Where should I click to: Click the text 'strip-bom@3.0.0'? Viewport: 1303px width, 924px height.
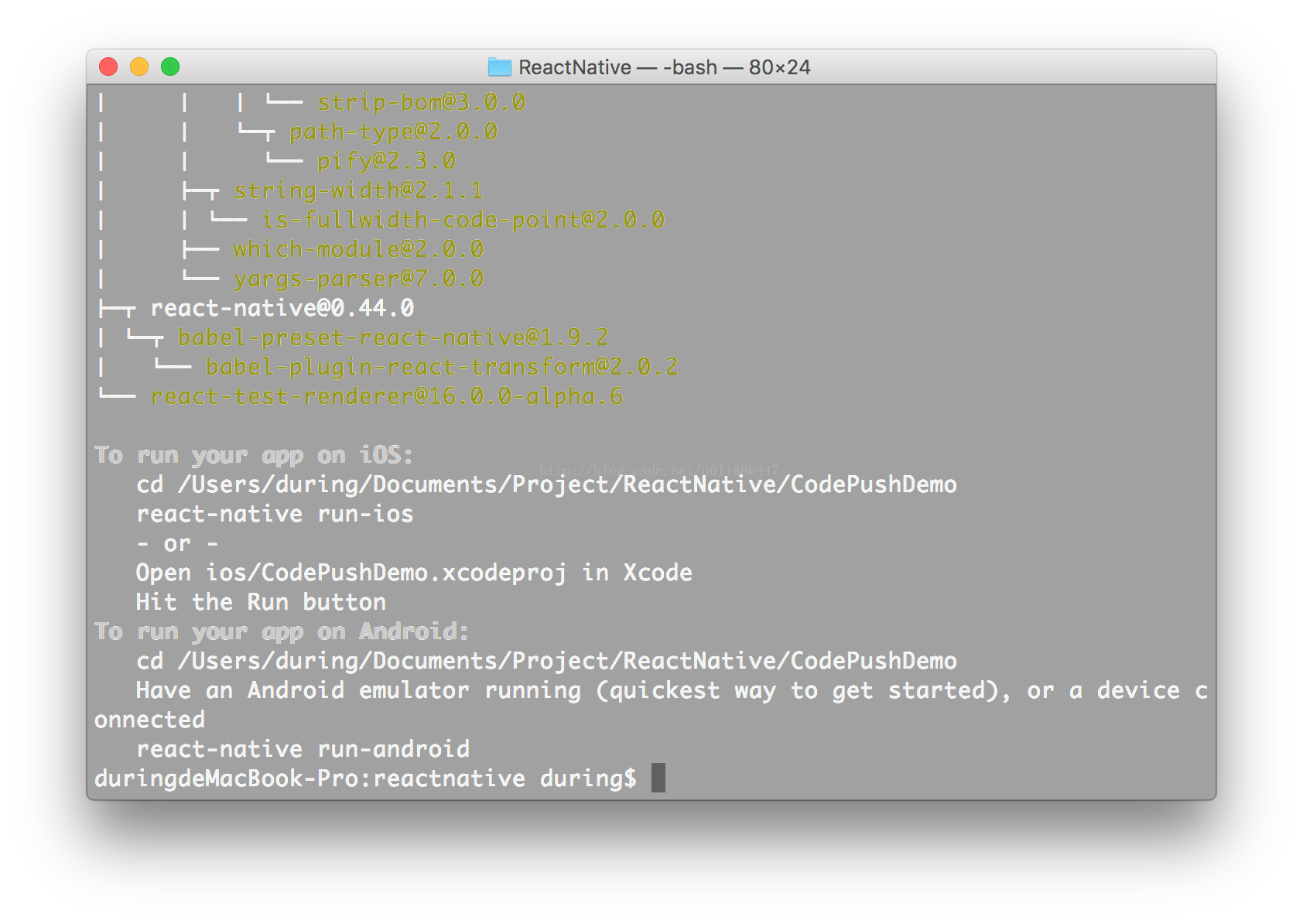pyautogui.click(x=421, y=102)
